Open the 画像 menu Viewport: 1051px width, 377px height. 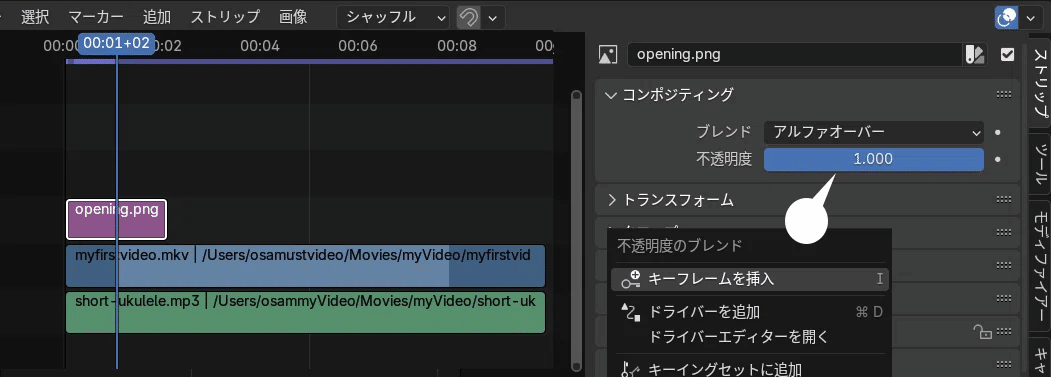tap(293, 17)
